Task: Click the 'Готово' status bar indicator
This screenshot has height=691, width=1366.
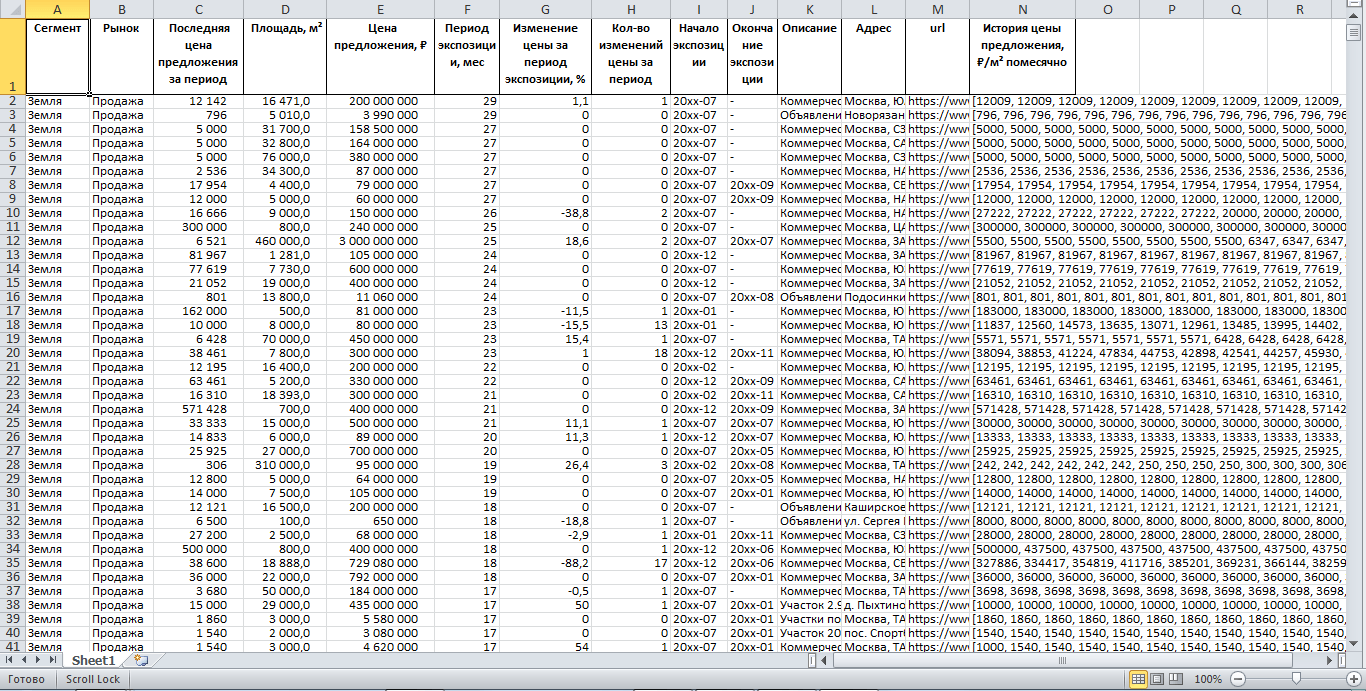Action: [25, 679]
